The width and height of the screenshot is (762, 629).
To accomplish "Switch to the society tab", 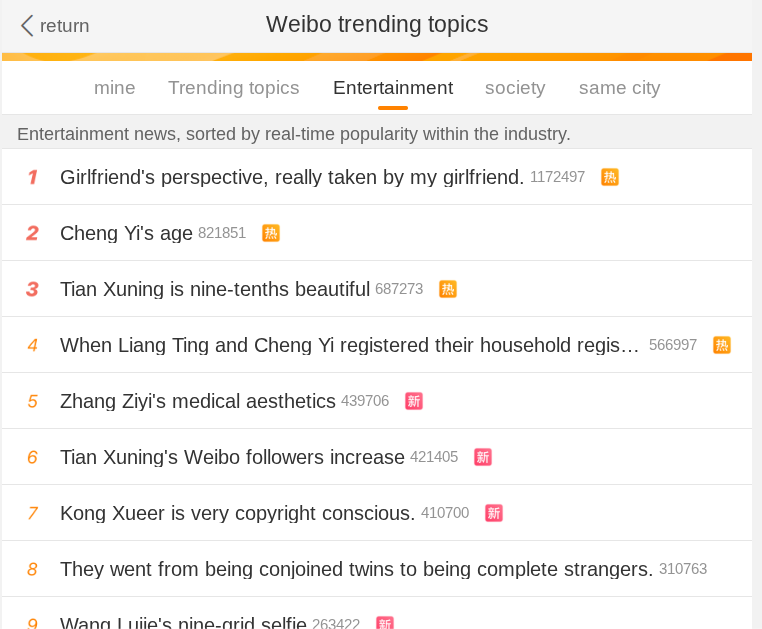I will point(515,88).
